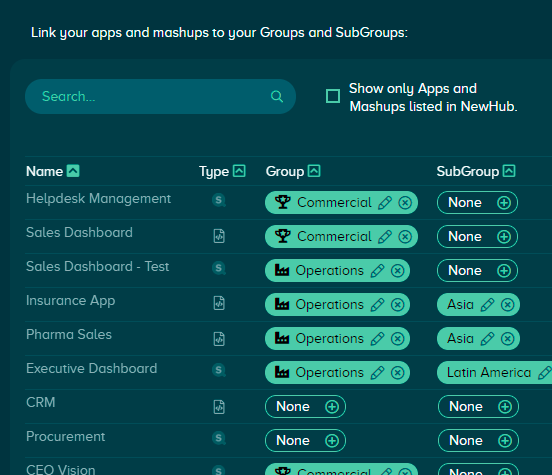Image resolution: width=552 pixels, height=475 pixels.
Task: Select Insurance App name
Action: (70, 301)
